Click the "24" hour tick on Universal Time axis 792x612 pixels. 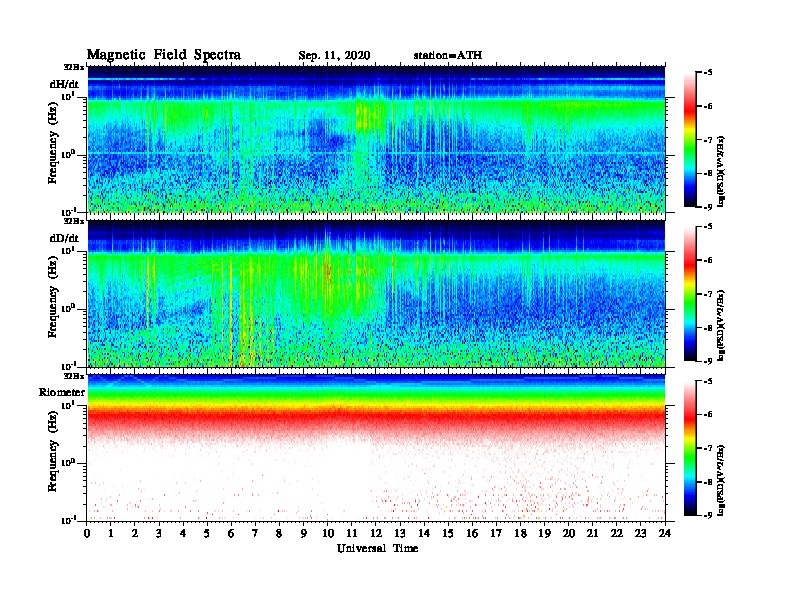click(x=665, y=533)
